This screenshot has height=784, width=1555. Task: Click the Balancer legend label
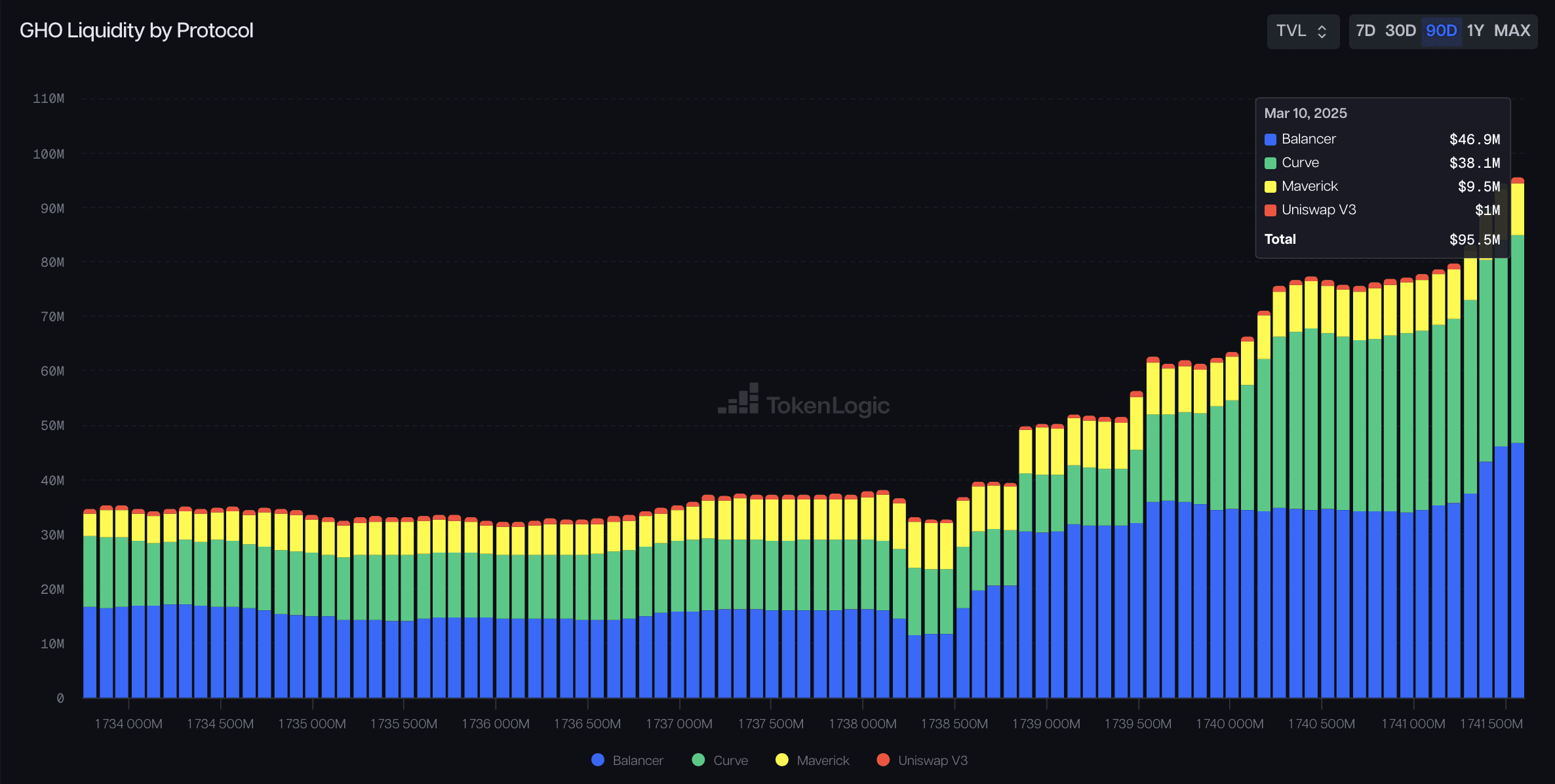(637, 760)
